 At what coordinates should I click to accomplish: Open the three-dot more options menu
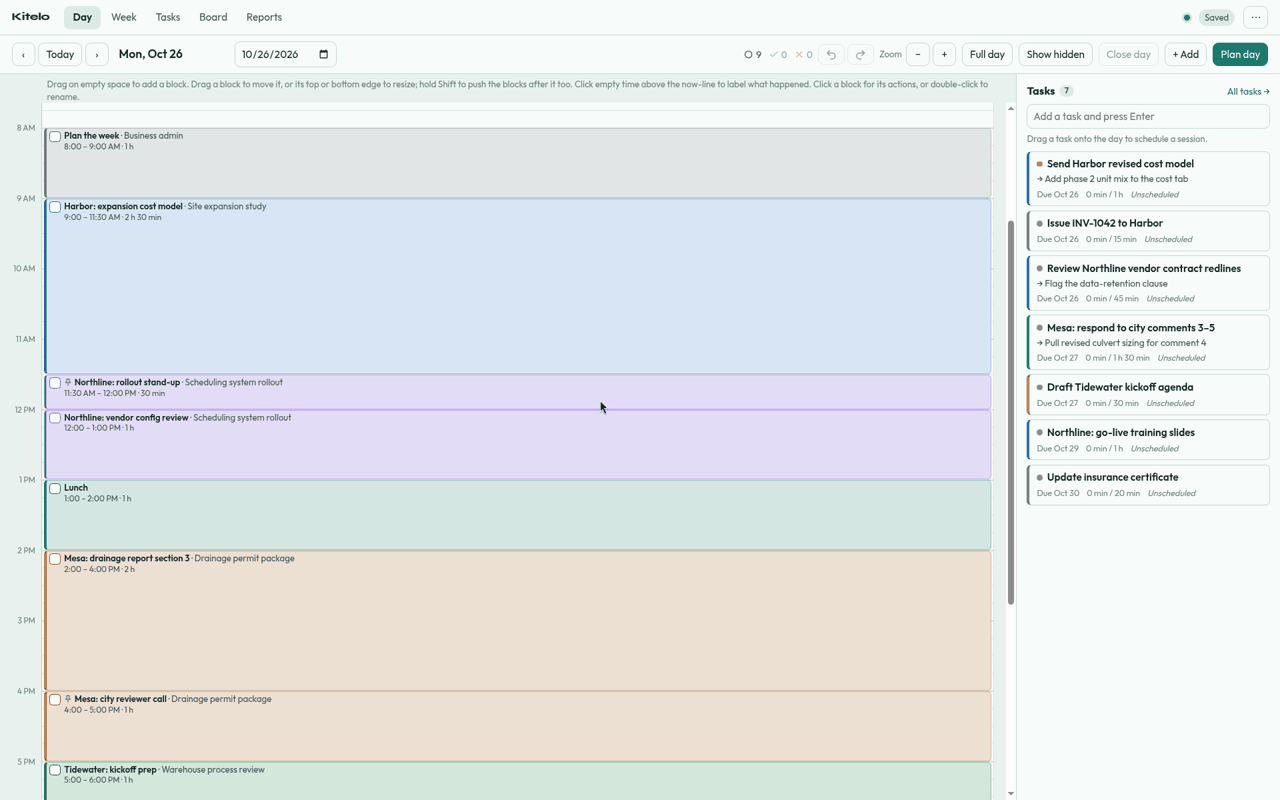[1256, 17]
